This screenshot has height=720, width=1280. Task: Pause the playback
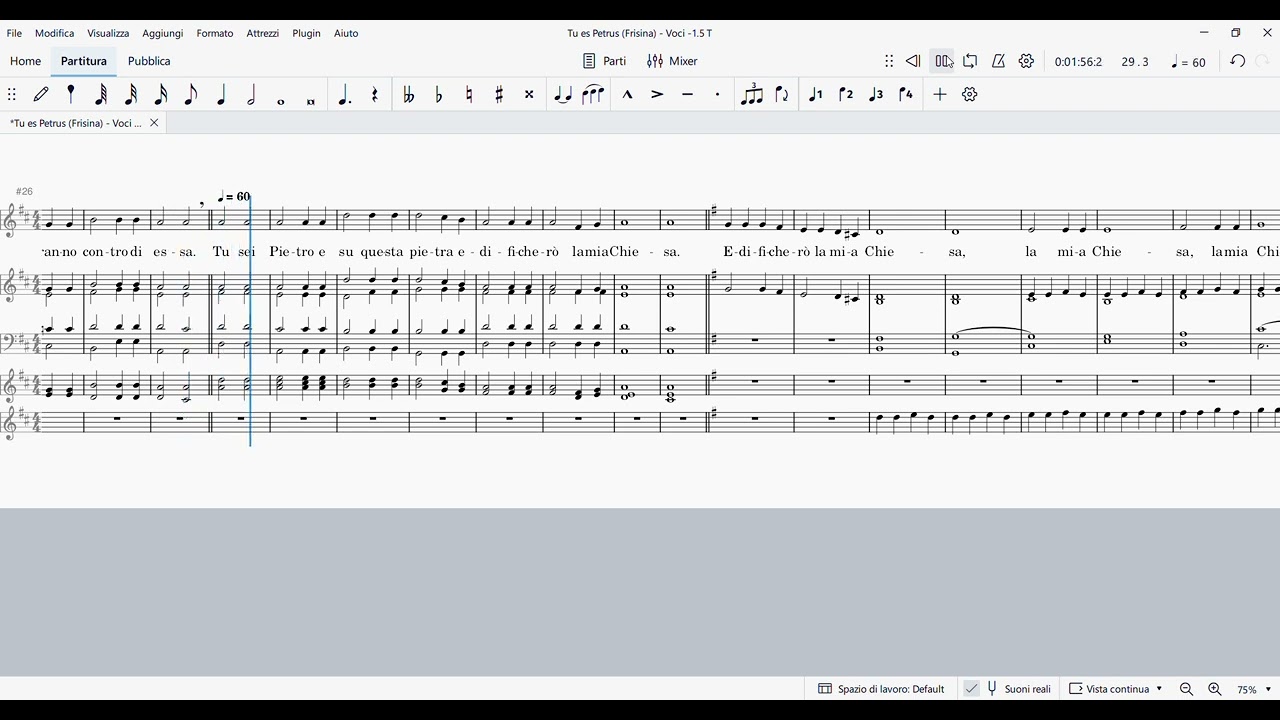pos(943,61)
